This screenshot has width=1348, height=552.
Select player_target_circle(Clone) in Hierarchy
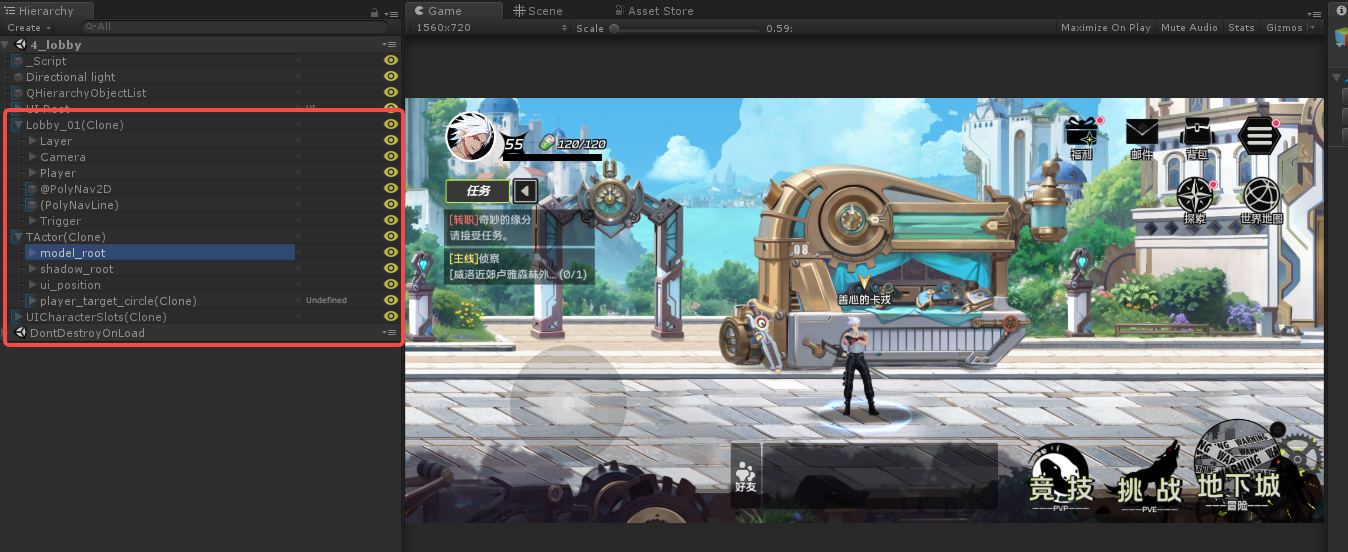[118, 301]
